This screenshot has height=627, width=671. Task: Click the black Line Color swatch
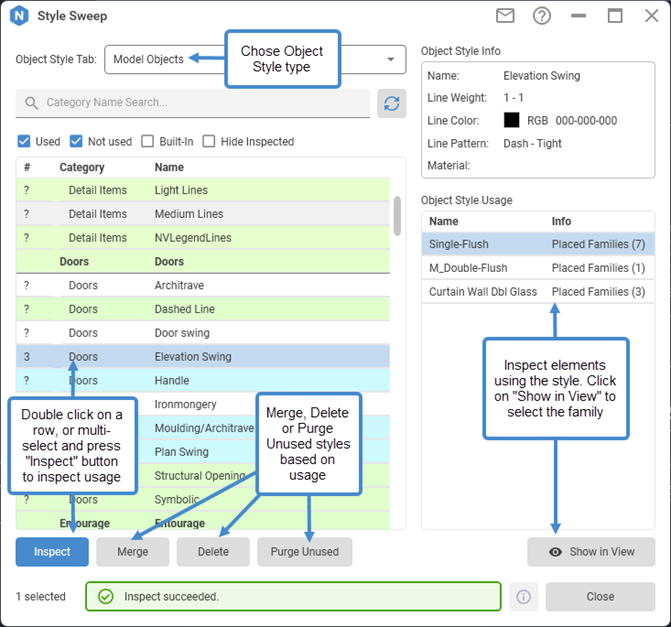[511, 120]
